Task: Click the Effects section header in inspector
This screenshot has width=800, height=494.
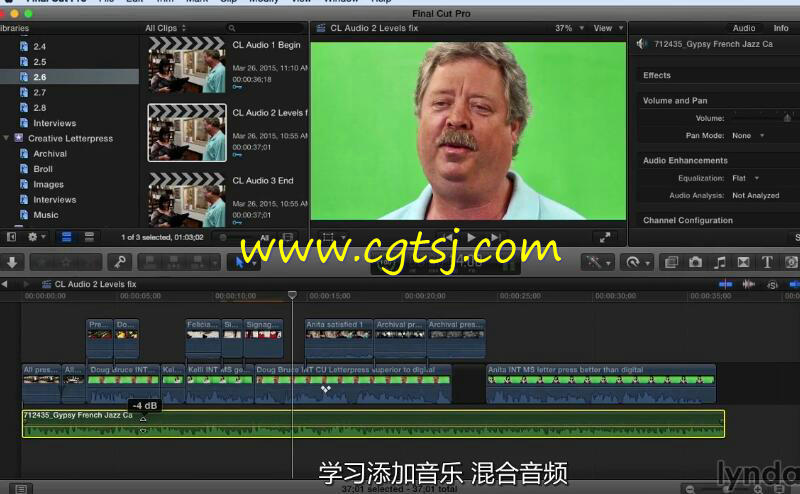Action: click(x=657, y=76)
